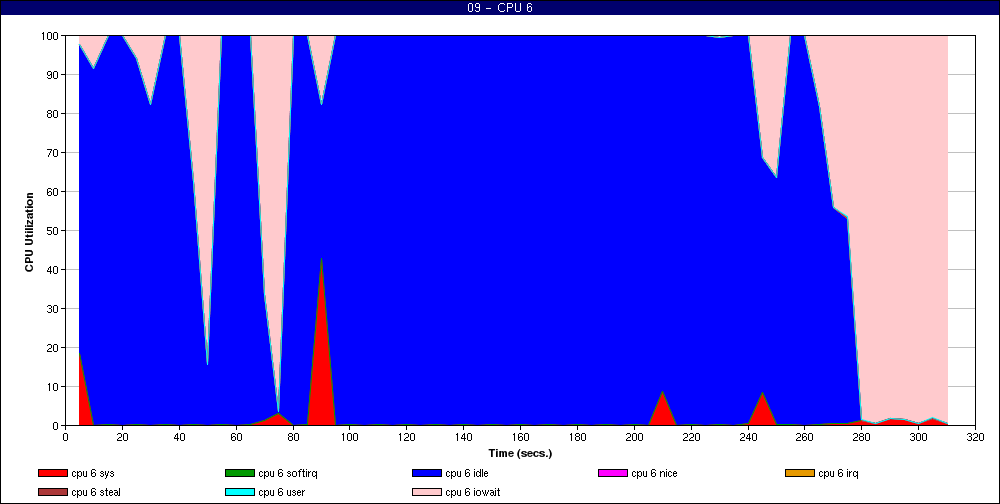Viewport: 1000px width, 504px height.
Task: Select the 'cpu 6 irq' legend label
Action: tap(839, 473)
